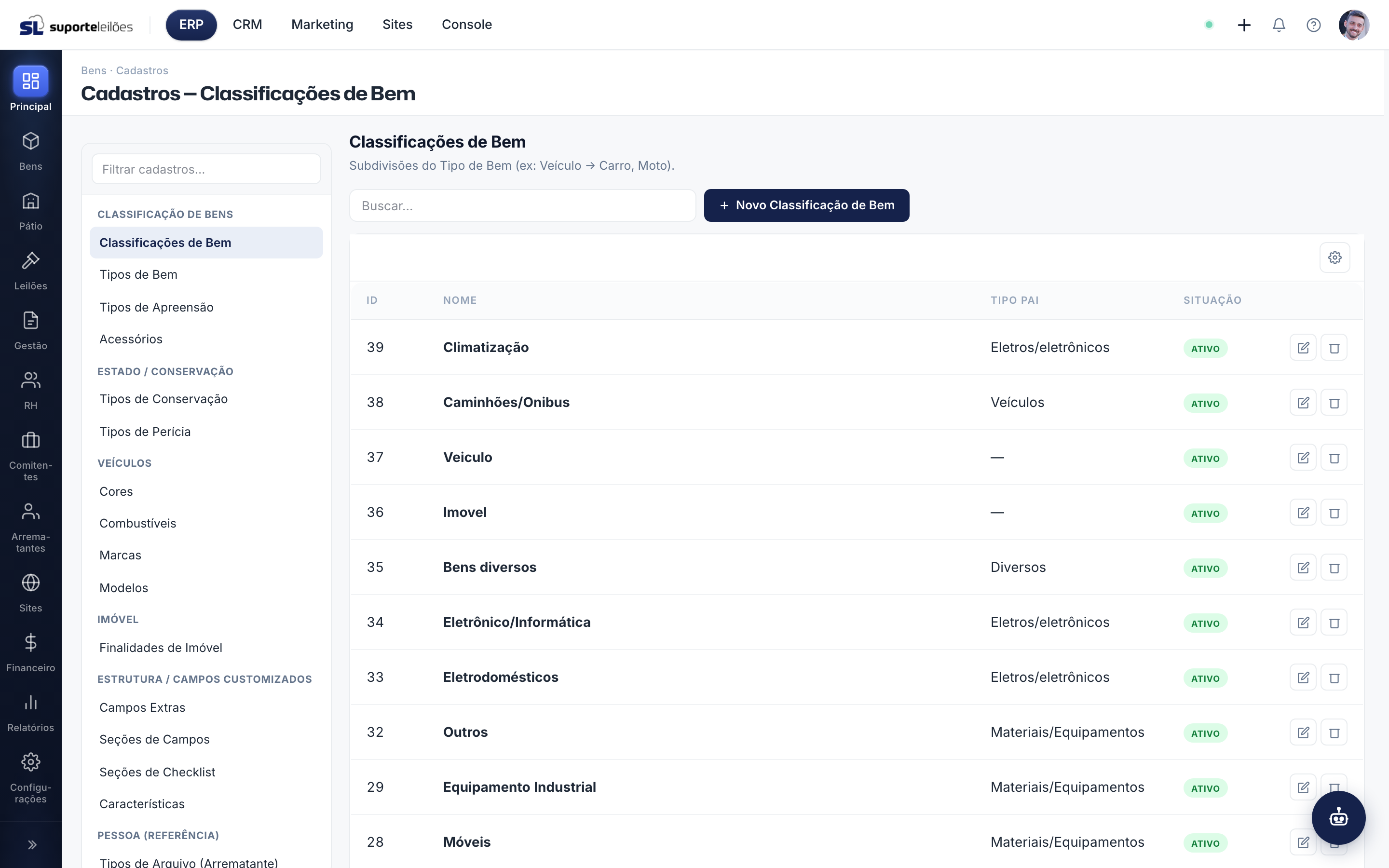This screenshot has width=1389, height=868.
Task: Switch to the CRM tab
Action: click(247, 25)
